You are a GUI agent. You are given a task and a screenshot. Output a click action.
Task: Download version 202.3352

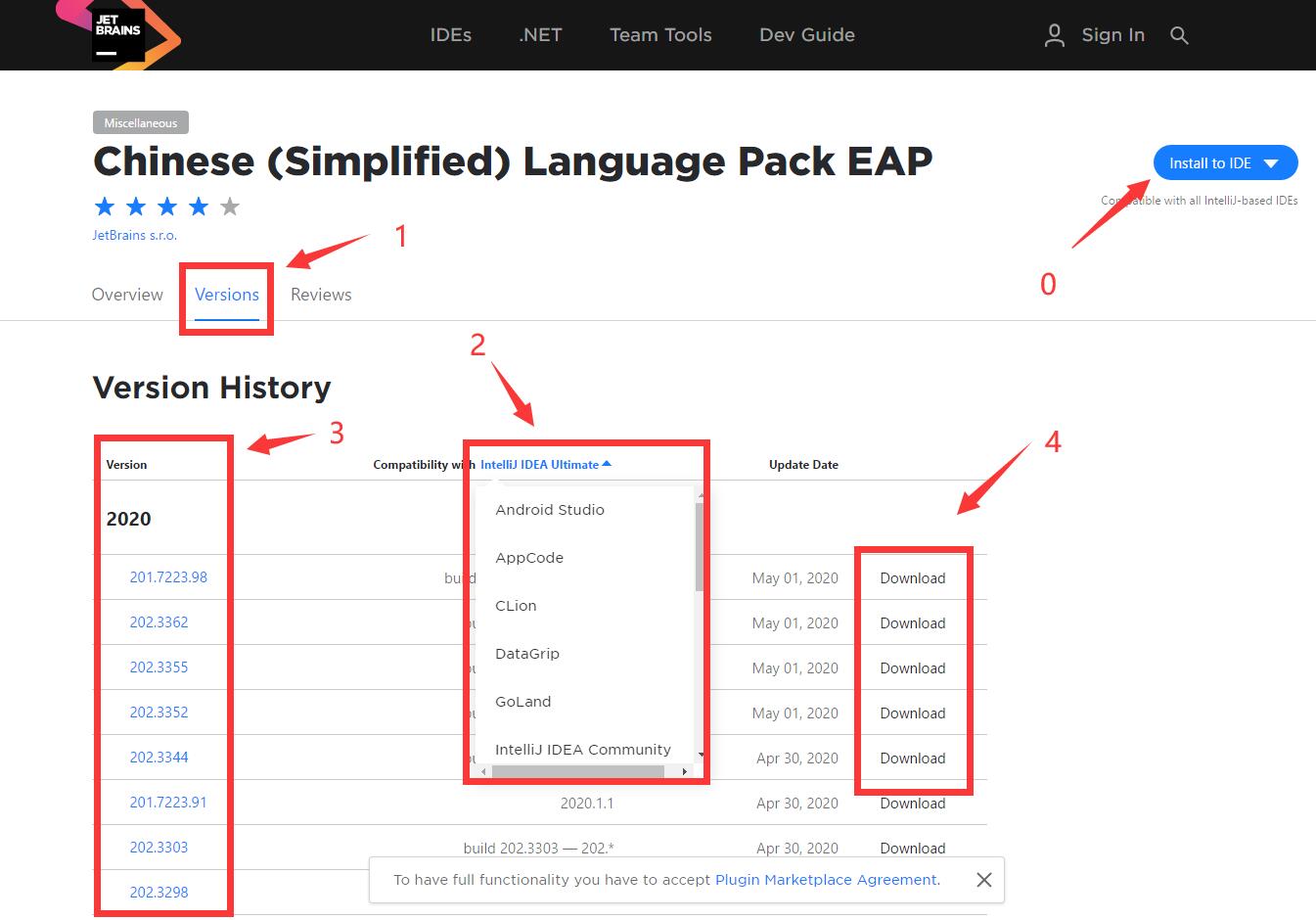tap(913, 713)
